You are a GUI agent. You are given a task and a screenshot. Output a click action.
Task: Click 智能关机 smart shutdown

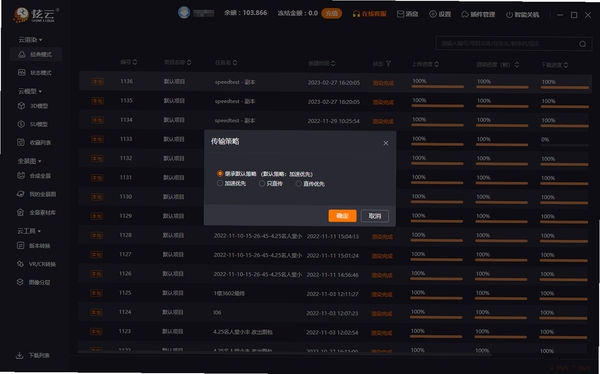point(522,15)
